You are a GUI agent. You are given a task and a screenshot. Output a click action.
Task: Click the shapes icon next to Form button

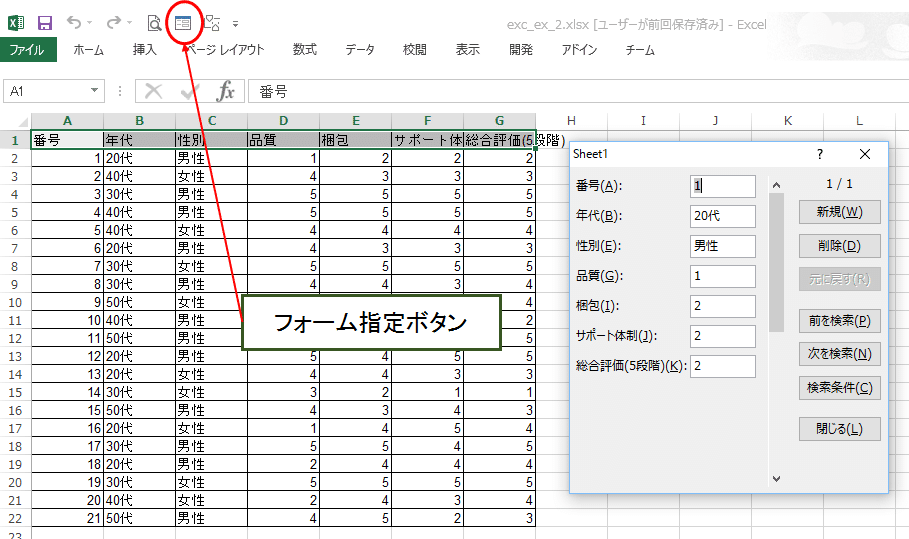[x=212, y=23]
